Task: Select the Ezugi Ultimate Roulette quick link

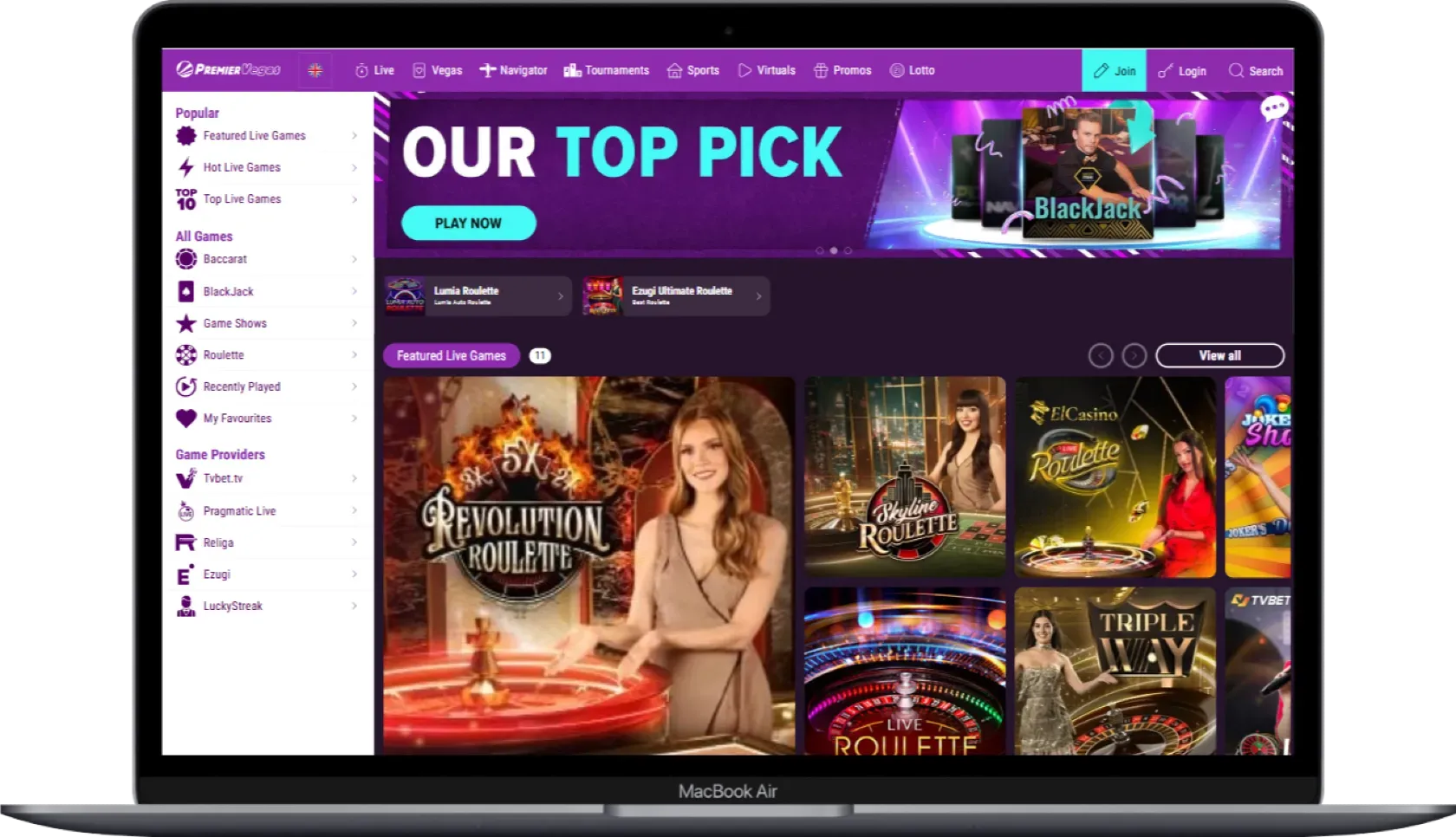Action: (676, 296)
